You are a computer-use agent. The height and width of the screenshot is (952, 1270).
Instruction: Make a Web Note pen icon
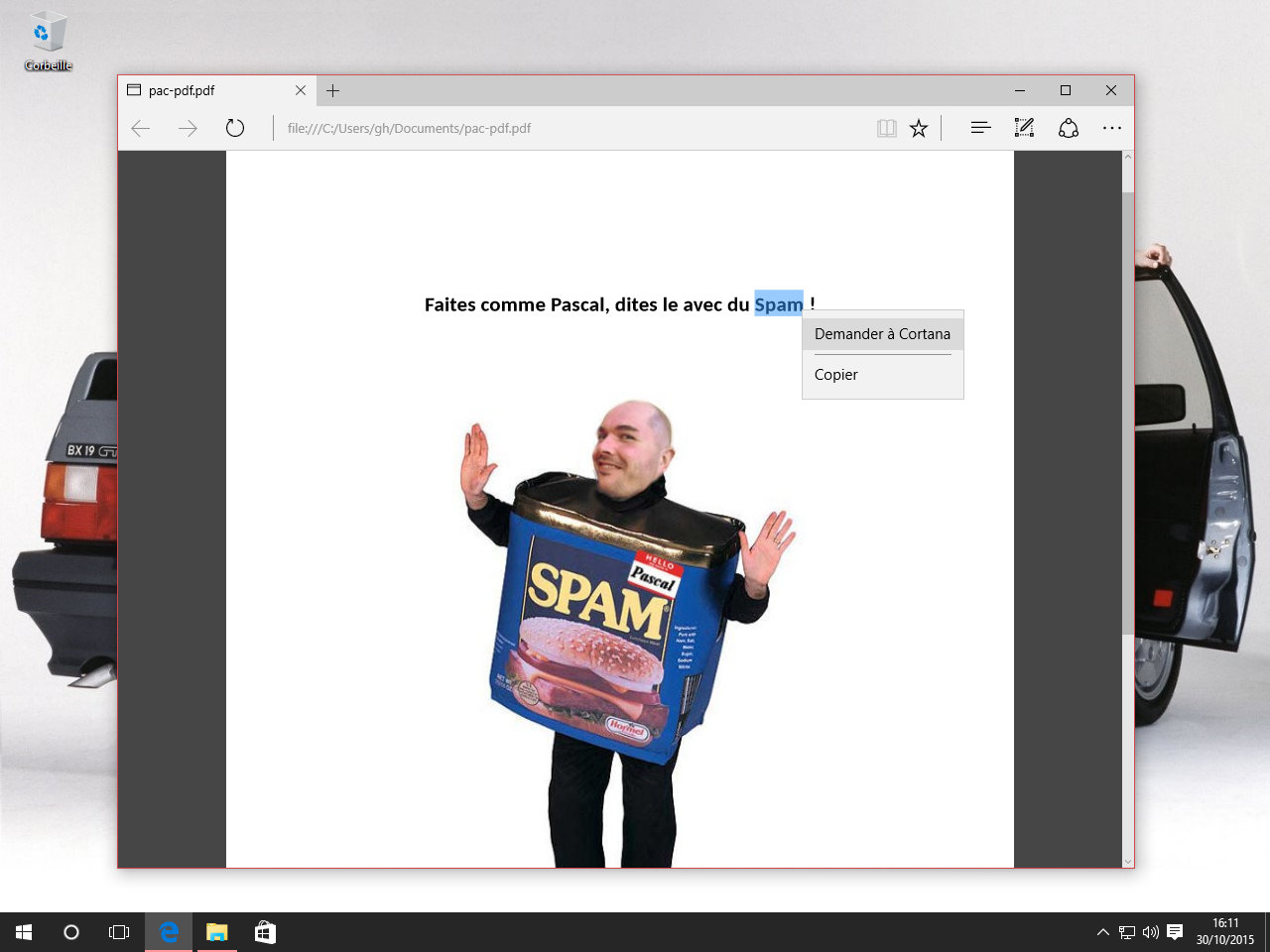[1025, 128]
